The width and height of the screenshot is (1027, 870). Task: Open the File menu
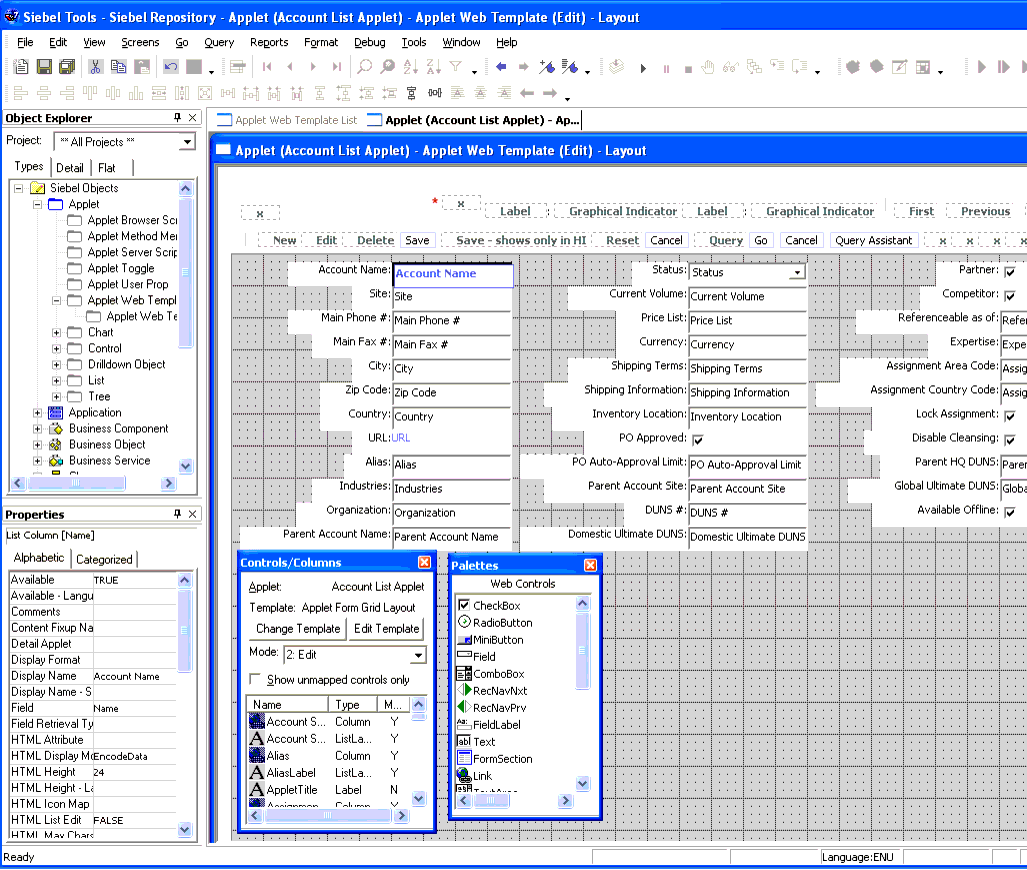click(25, 42)
